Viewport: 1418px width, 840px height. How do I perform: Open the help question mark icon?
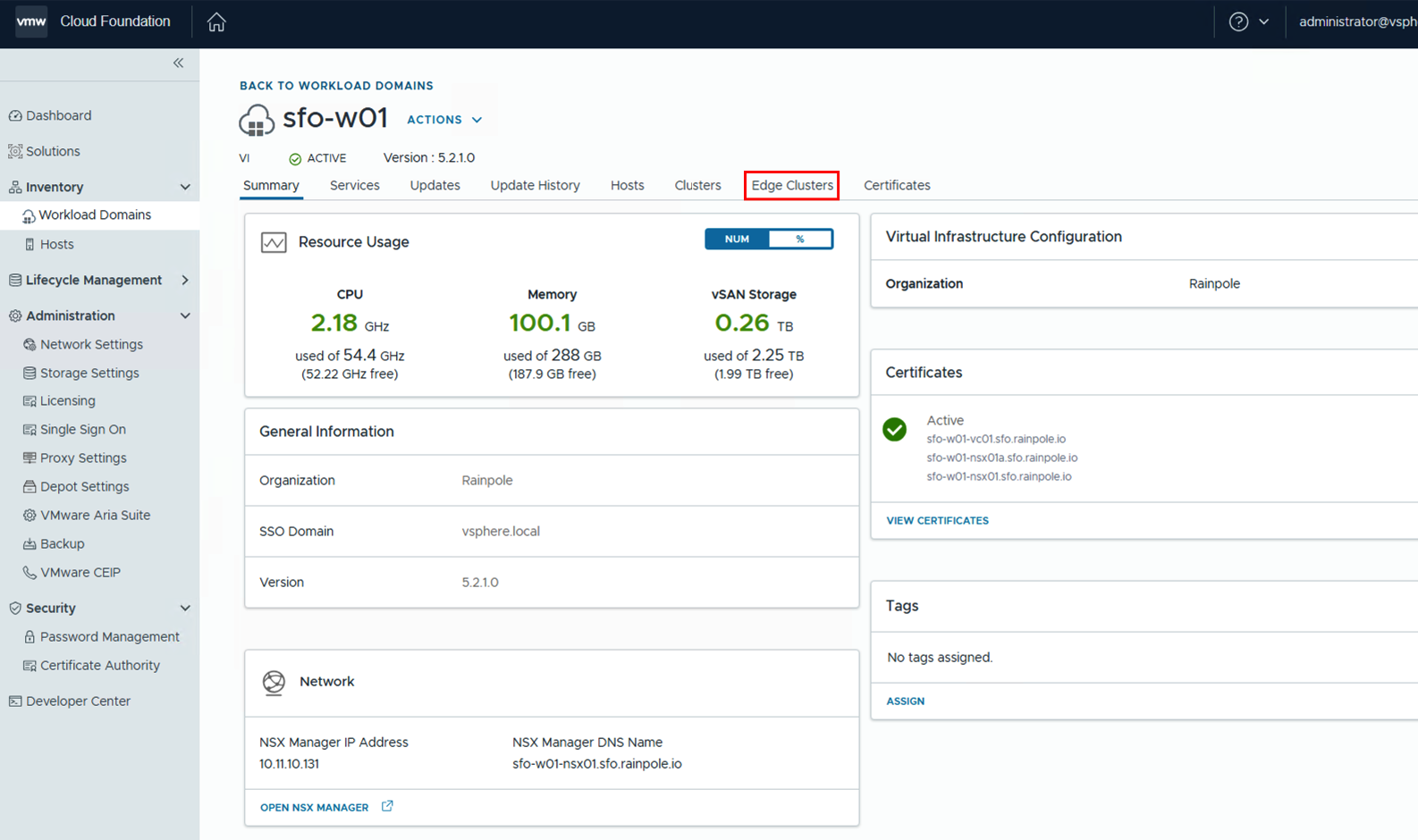point(1238,22)
